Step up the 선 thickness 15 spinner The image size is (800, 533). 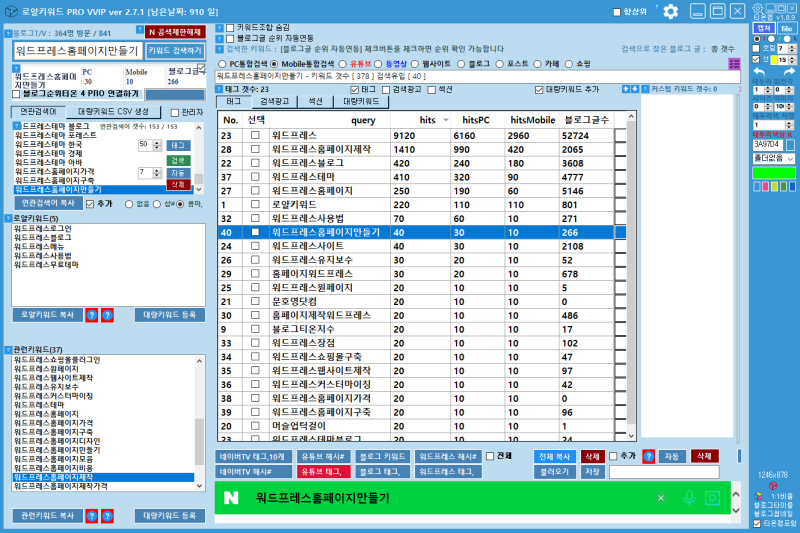[792, 58]
